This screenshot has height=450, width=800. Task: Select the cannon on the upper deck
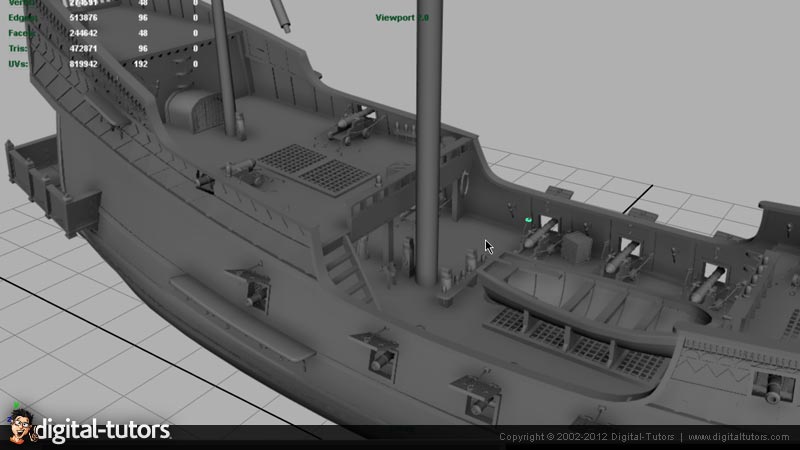(352, 125)
